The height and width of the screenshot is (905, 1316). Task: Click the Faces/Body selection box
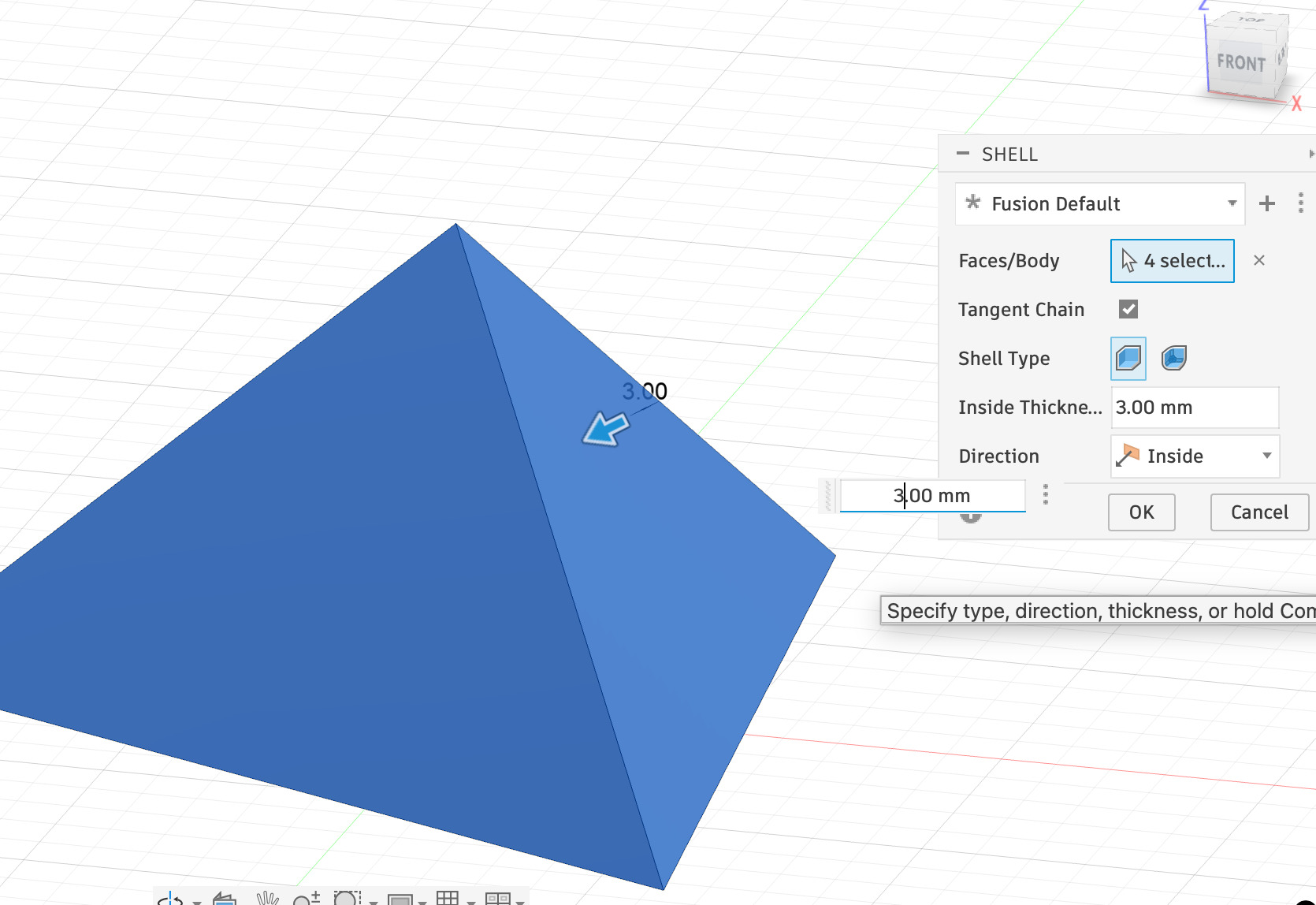[x=1172, y=261]
